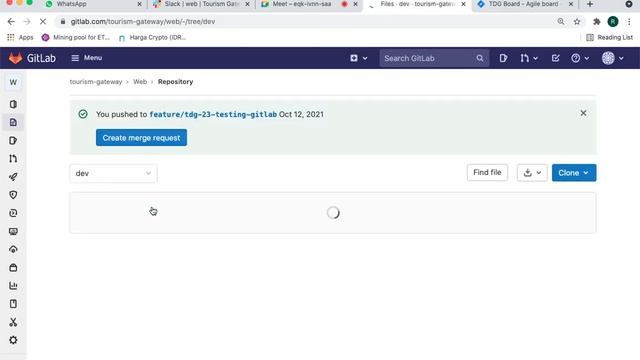Screen dimensions: 640x360
Task: Open Repository sidebar icon
Action: tap(13, 122)
